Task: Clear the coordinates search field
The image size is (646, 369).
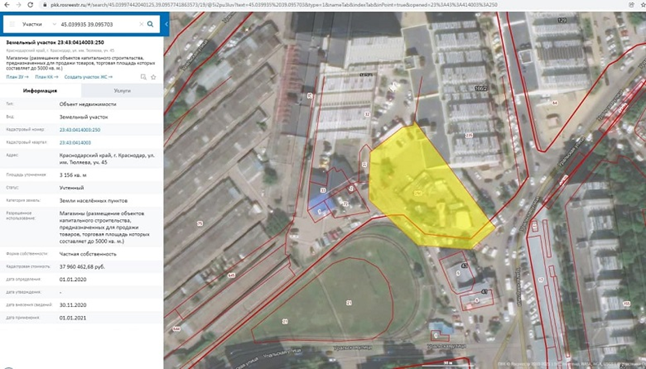Action: 141,24
